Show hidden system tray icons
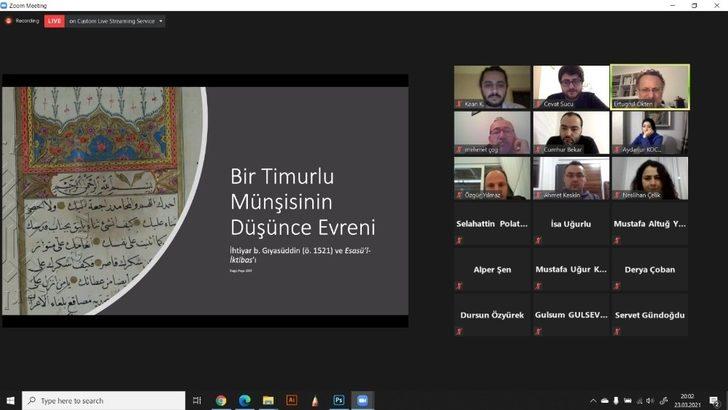This screenshot has height=410, width=728. click(x=593, y=401)
